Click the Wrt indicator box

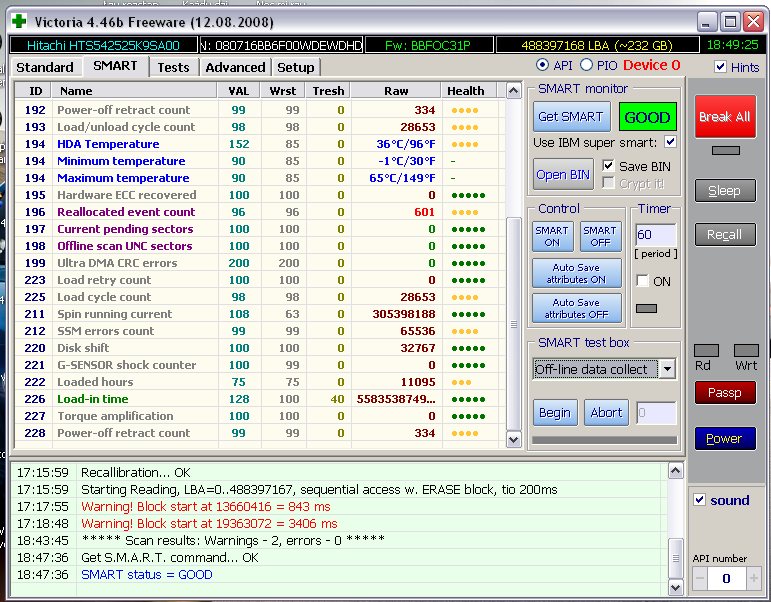[x=746, y=350]
